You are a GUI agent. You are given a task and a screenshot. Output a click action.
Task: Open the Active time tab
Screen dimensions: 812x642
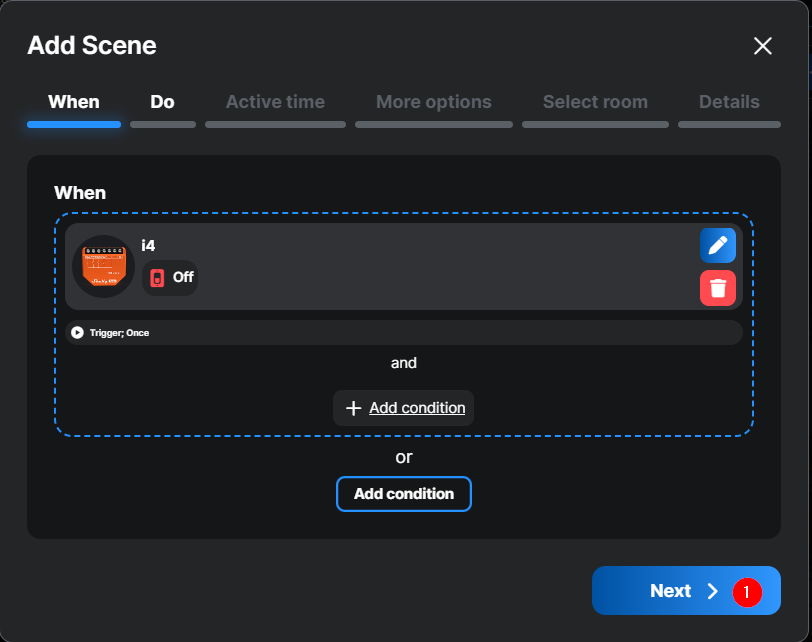click(x=275, y=102)
